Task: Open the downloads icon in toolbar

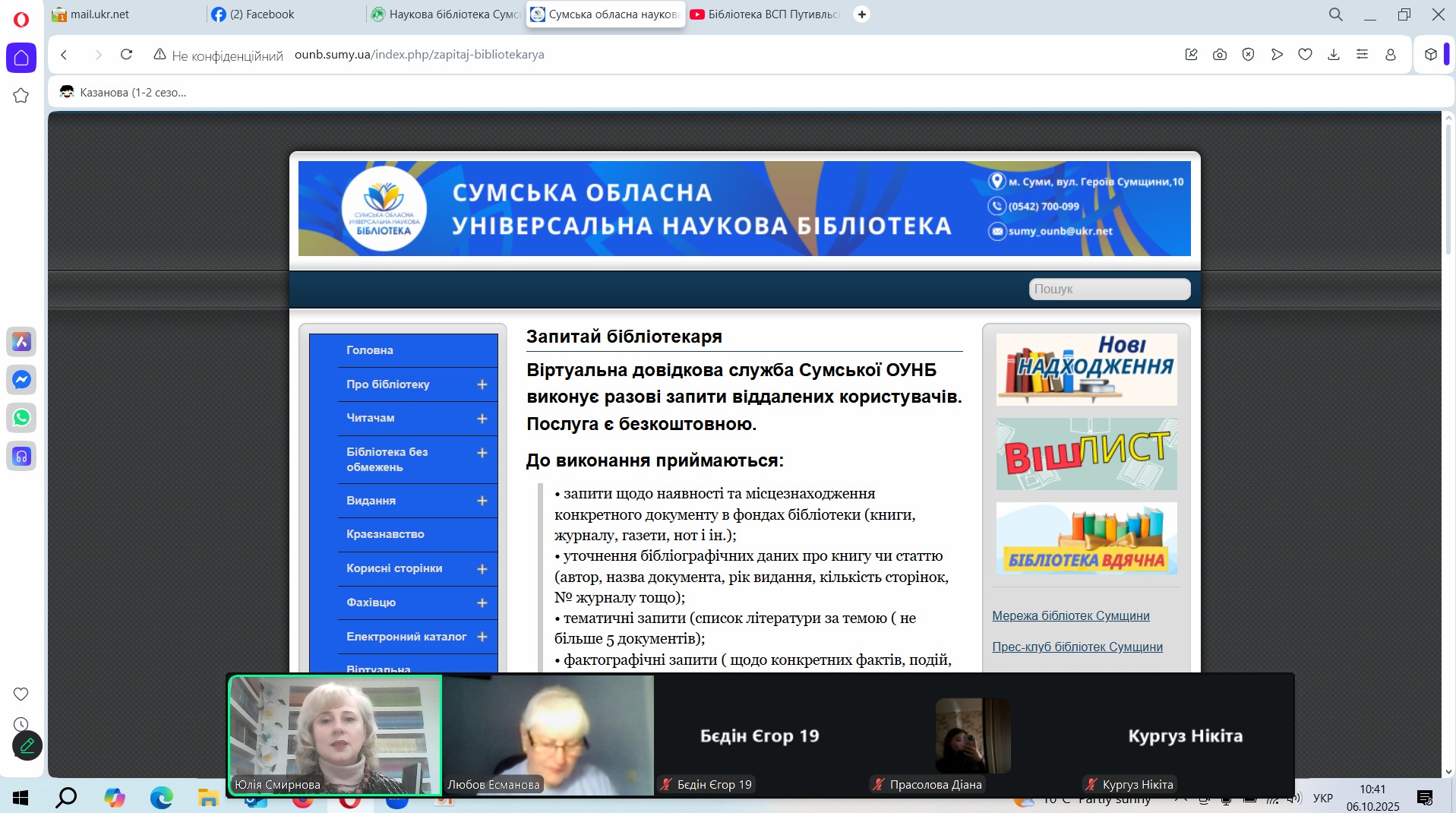Action: pyautogui.click(x=1334, y=55)
